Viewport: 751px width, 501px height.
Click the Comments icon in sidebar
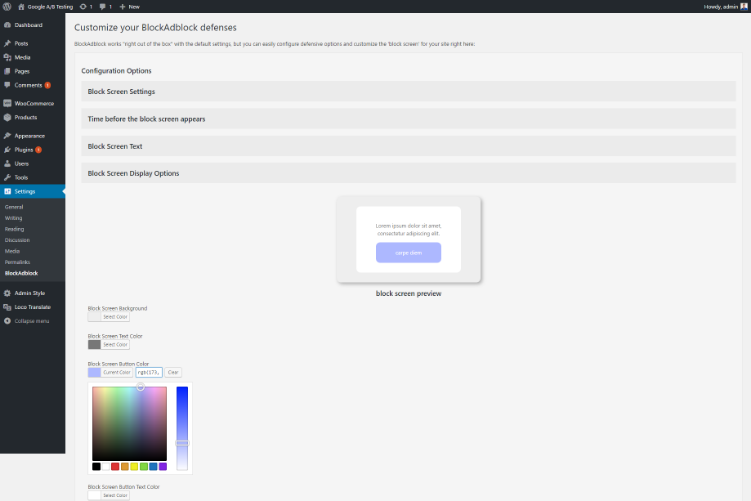pos(7,85)
